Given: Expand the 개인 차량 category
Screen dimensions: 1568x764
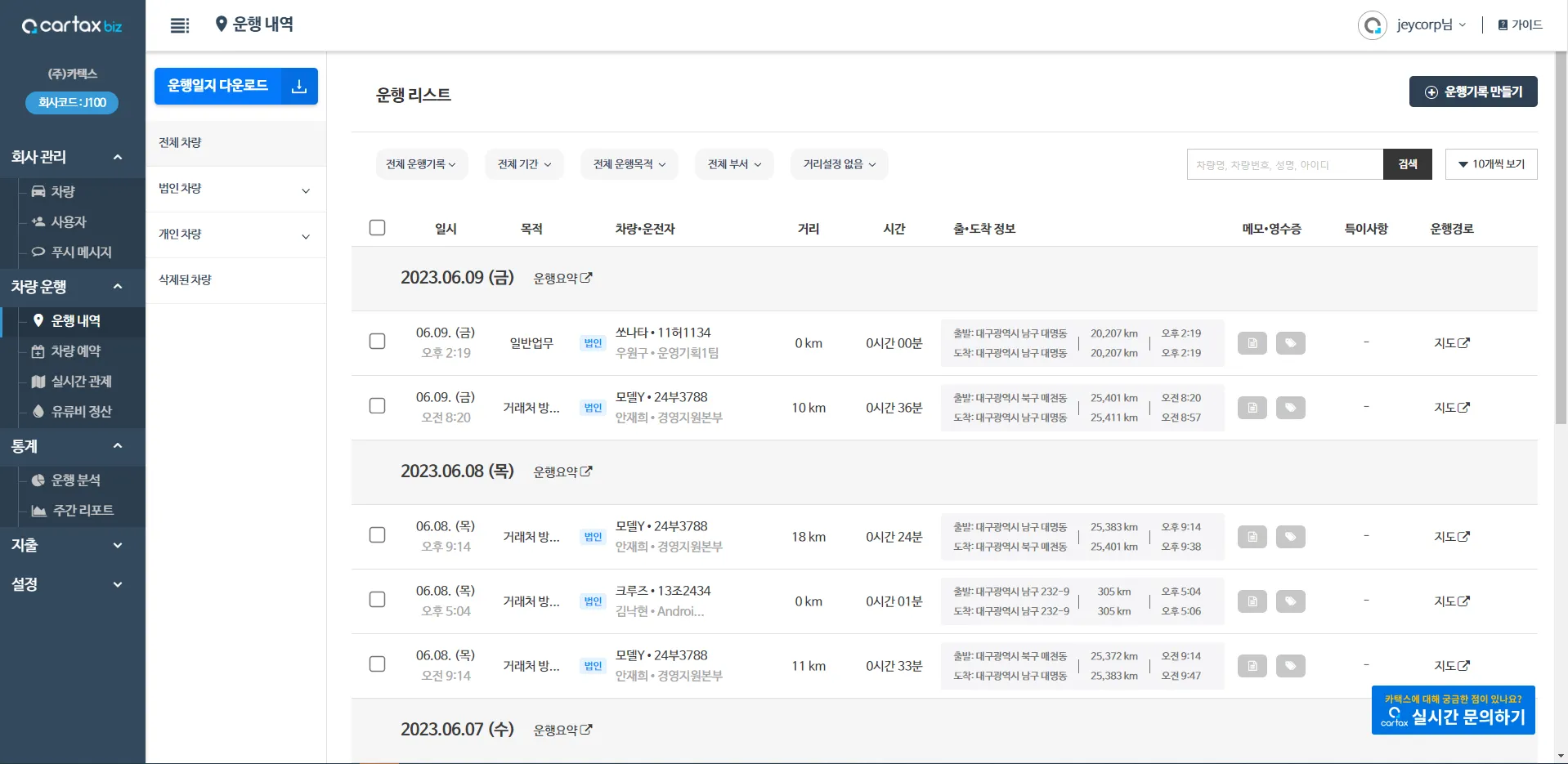Looking at the screenshot, I should 236,235.
